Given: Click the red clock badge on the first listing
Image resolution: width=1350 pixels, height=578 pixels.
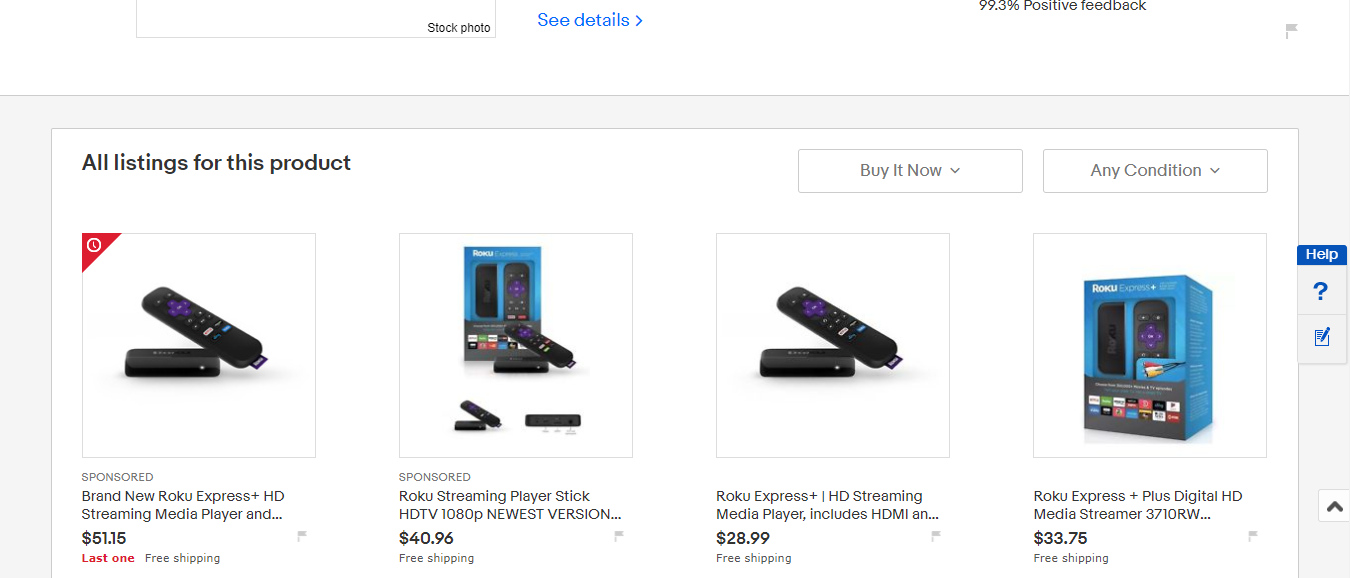Looking at the screenshot, I should tap(92, 244).
